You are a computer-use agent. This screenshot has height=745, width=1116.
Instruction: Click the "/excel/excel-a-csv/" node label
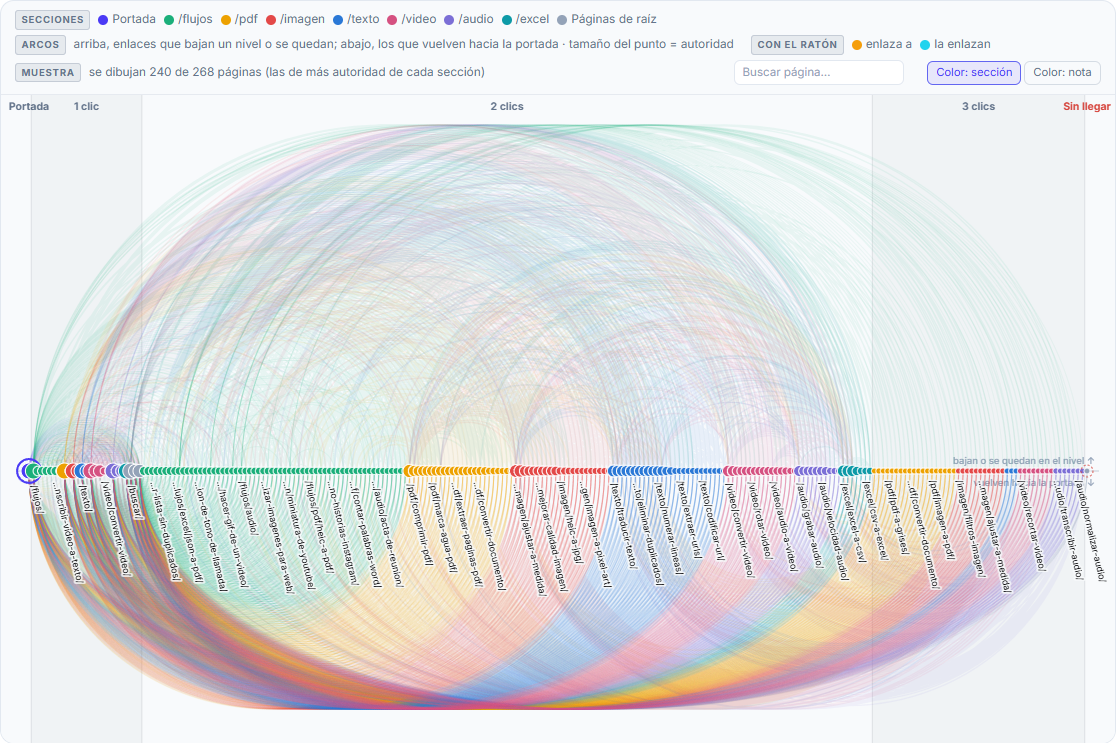pos(853,523)
